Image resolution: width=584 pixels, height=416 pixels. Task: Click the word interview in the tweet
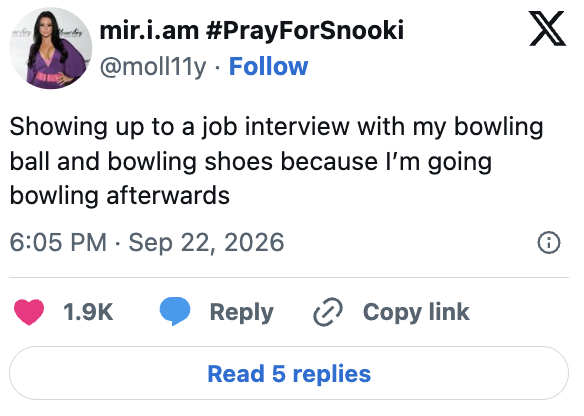click(x=297, y=127)
